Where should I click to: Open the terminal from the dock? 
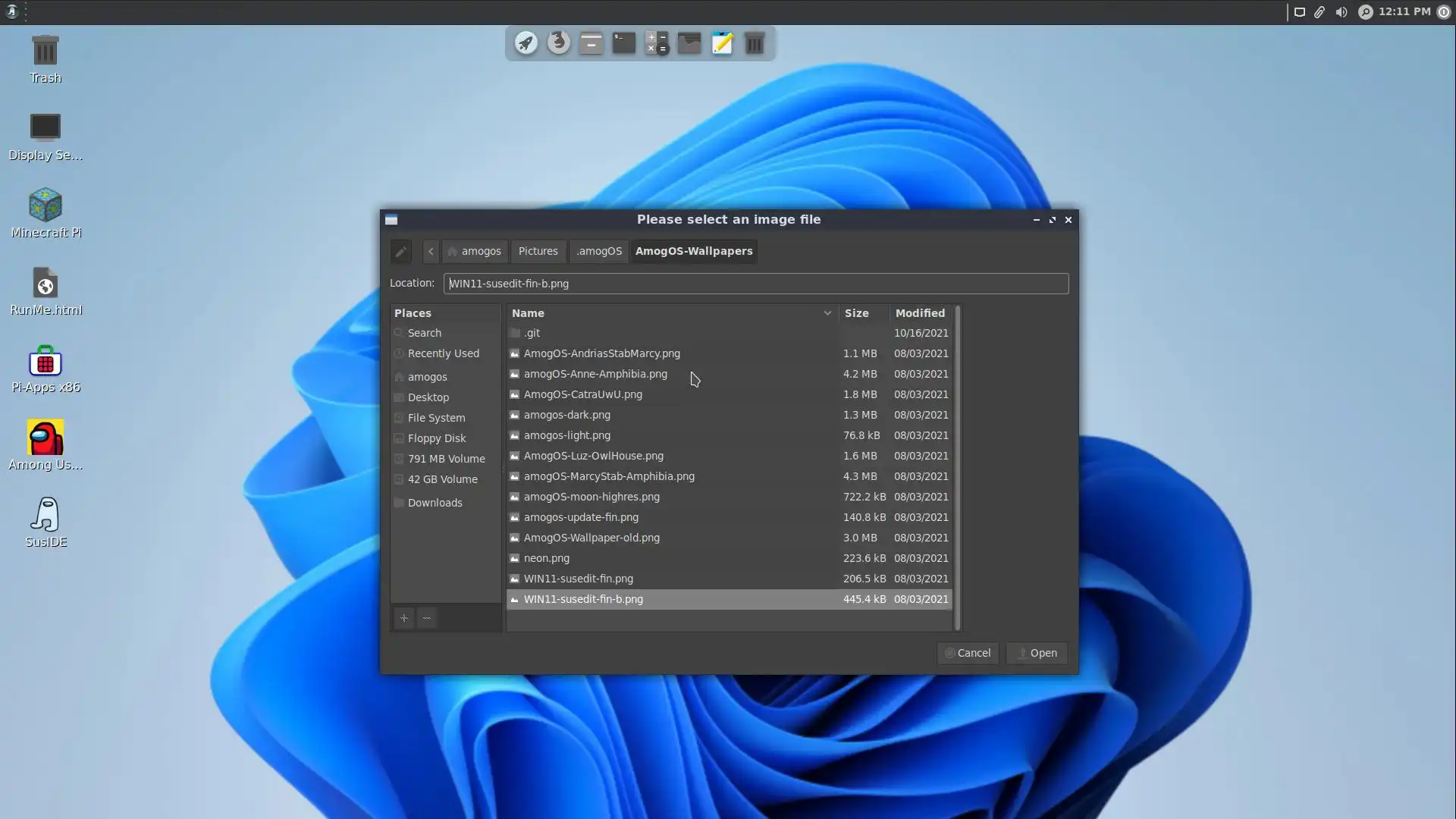tap(623, 43)
